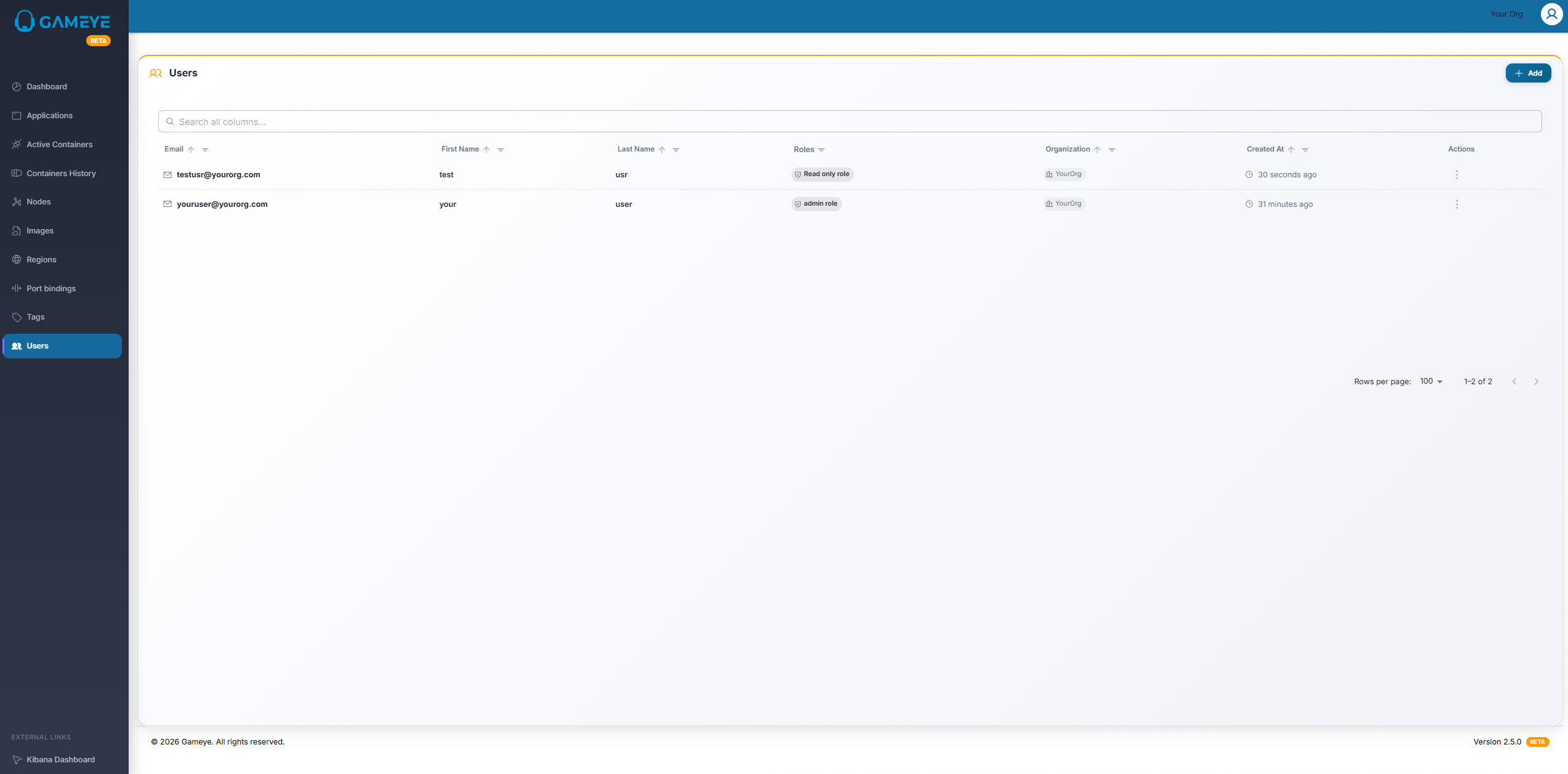
Task: Click the user profile avatar icon
Action: 1551,14
